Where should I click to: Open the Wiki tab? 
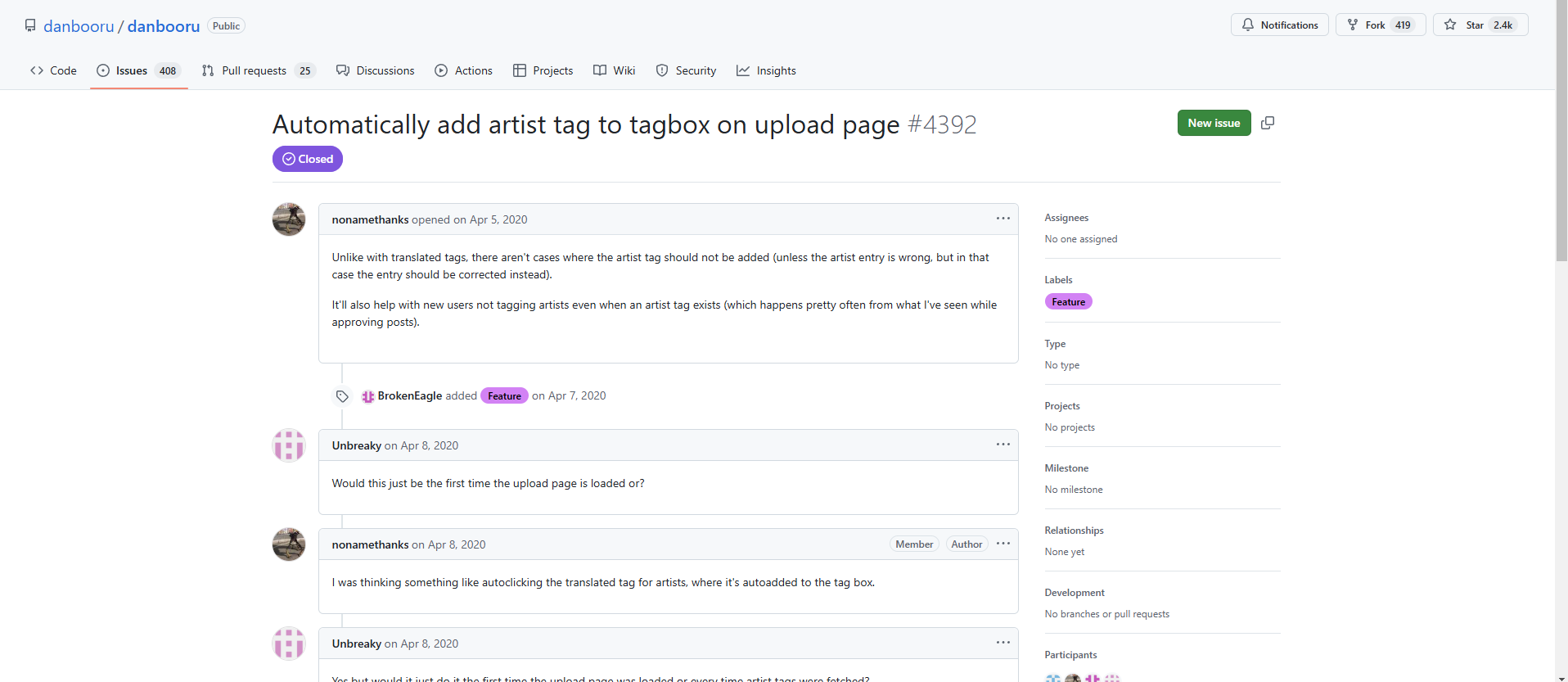615,70
